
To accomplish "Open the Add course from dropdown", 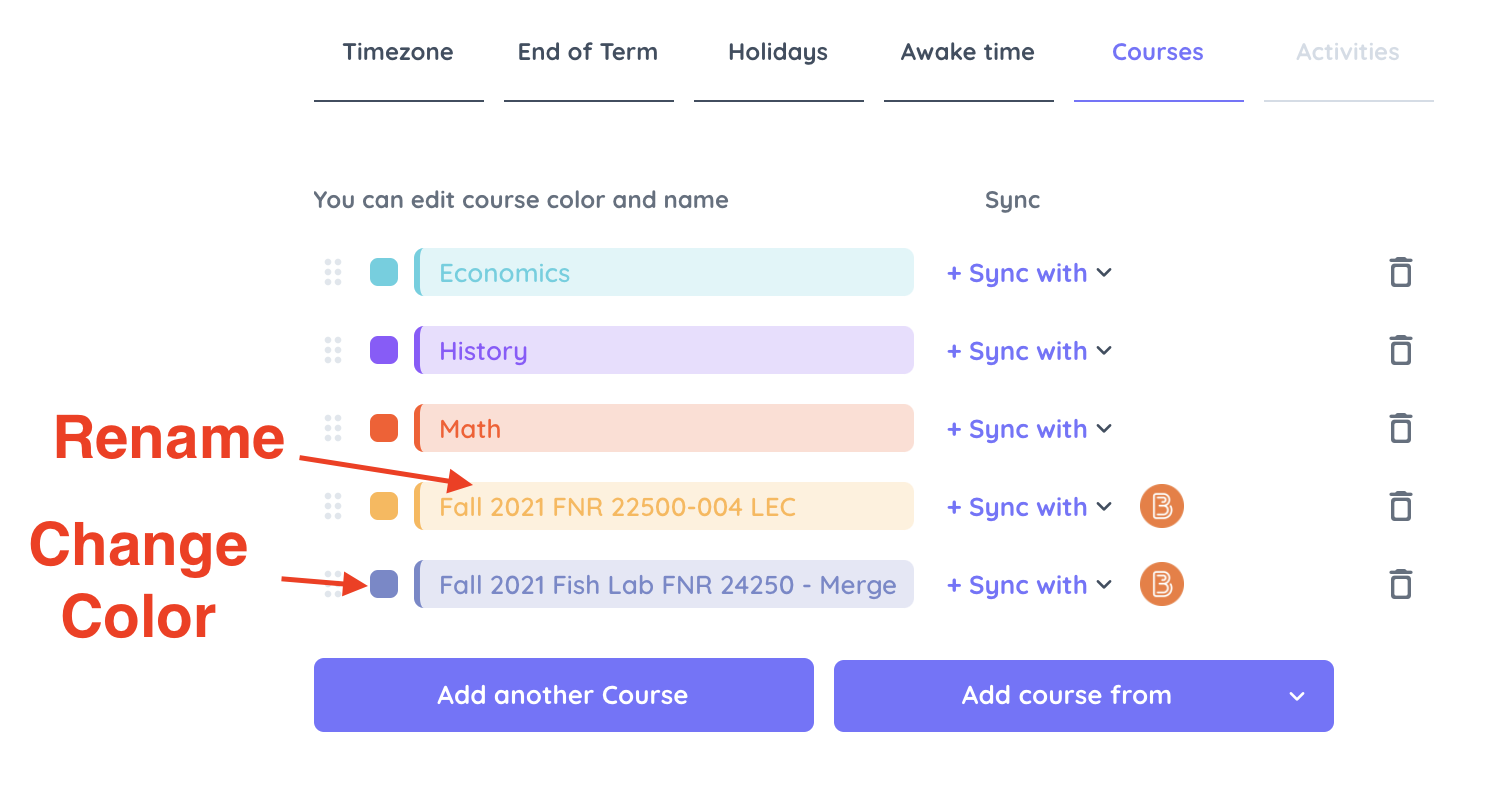I will (x=1084, y=695).
